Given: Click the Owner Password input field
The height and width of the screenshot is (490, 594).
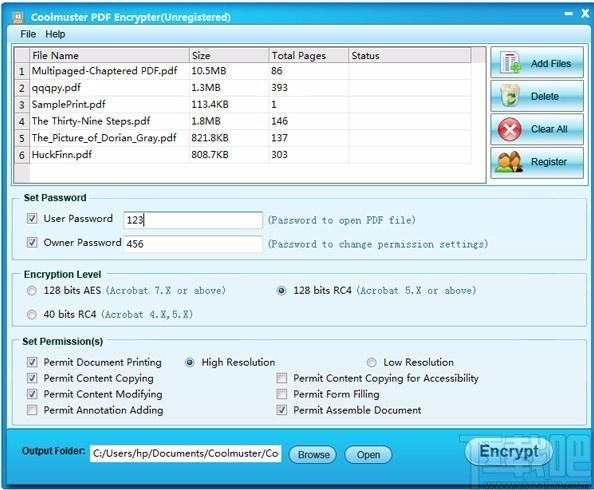Looking at the screenshot, I should pos(193,244).
